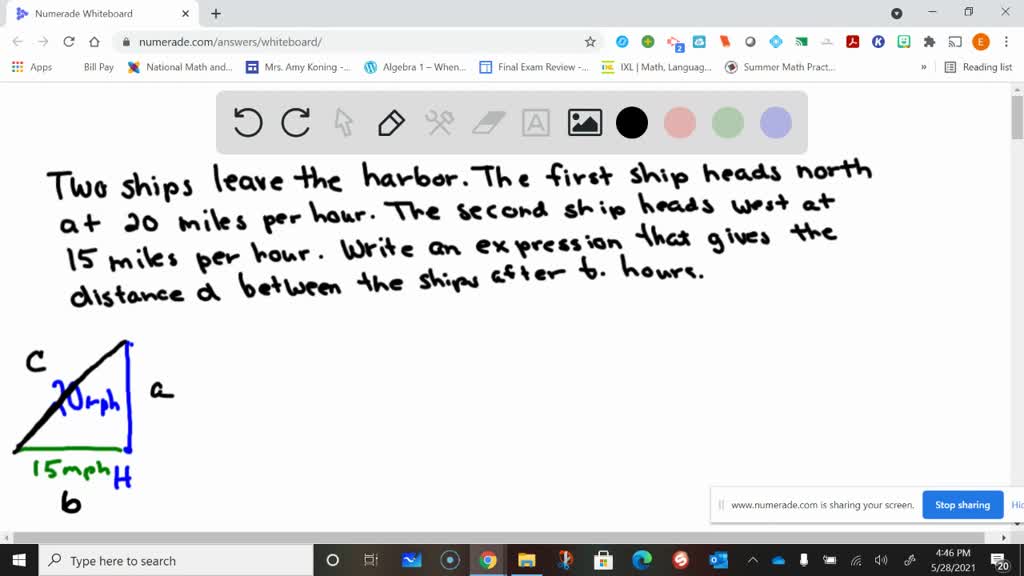Pick the black pen color
Viewport: 1024px width, 576px height.
click(632, 123)
